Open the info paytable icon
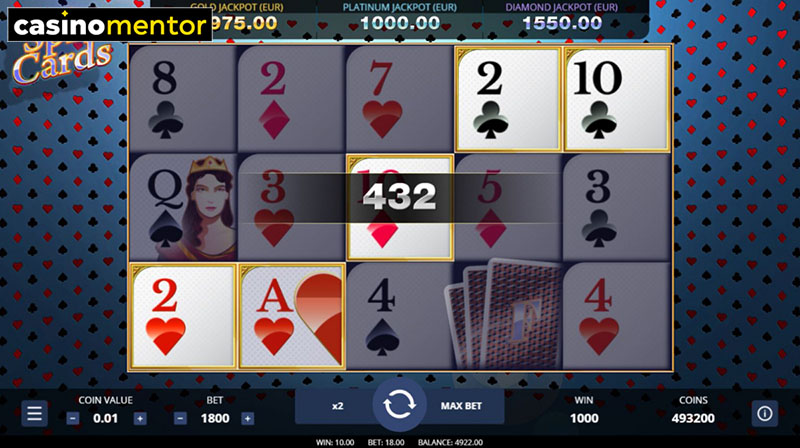Screen dimensions: 800x448 coord(764,413)
